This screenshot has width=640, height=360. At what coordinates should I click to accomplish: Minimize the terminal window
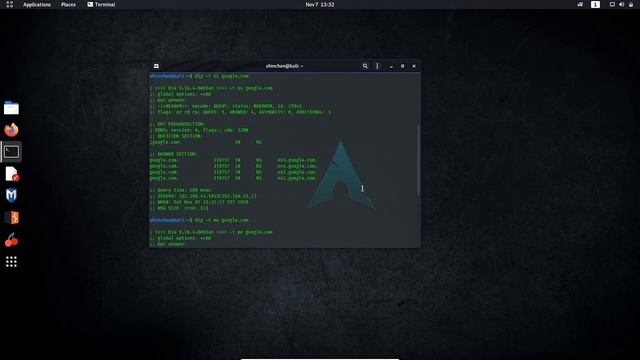point(391,66)
